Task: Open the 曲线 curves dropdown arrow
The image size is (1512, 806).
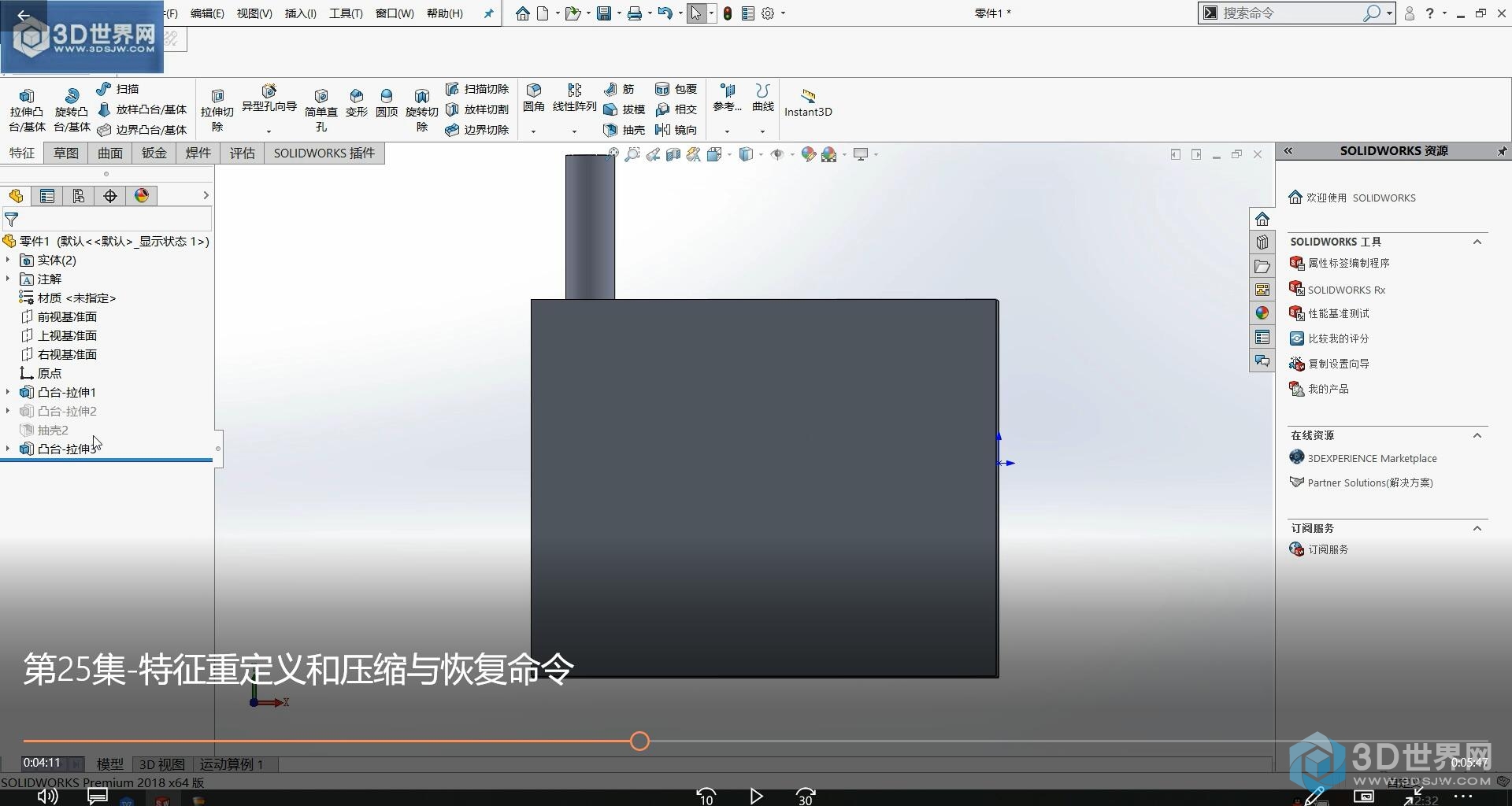Action: [762, 131]
